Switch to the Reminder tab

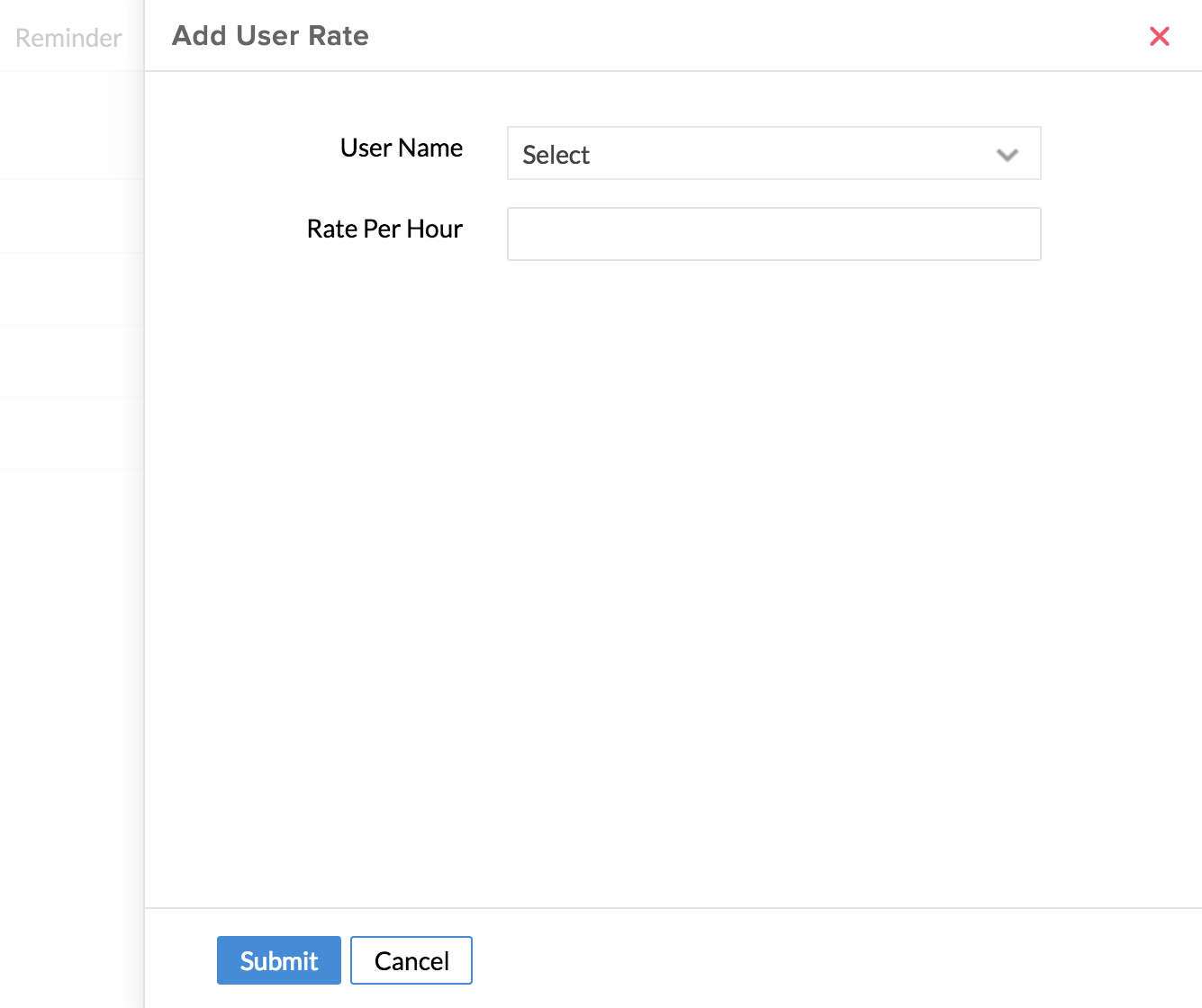[x=68, y=38]
